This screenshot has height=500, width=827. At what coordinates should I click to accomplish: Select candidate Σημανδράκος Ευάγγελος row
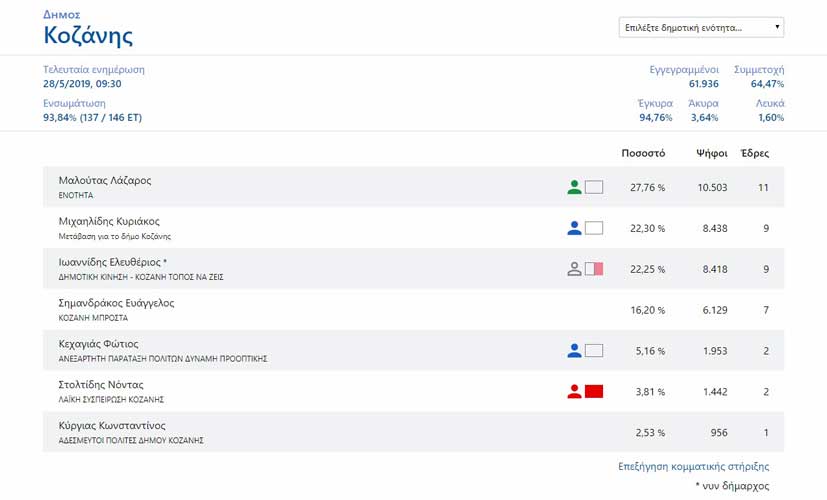[x=414, y=310]
